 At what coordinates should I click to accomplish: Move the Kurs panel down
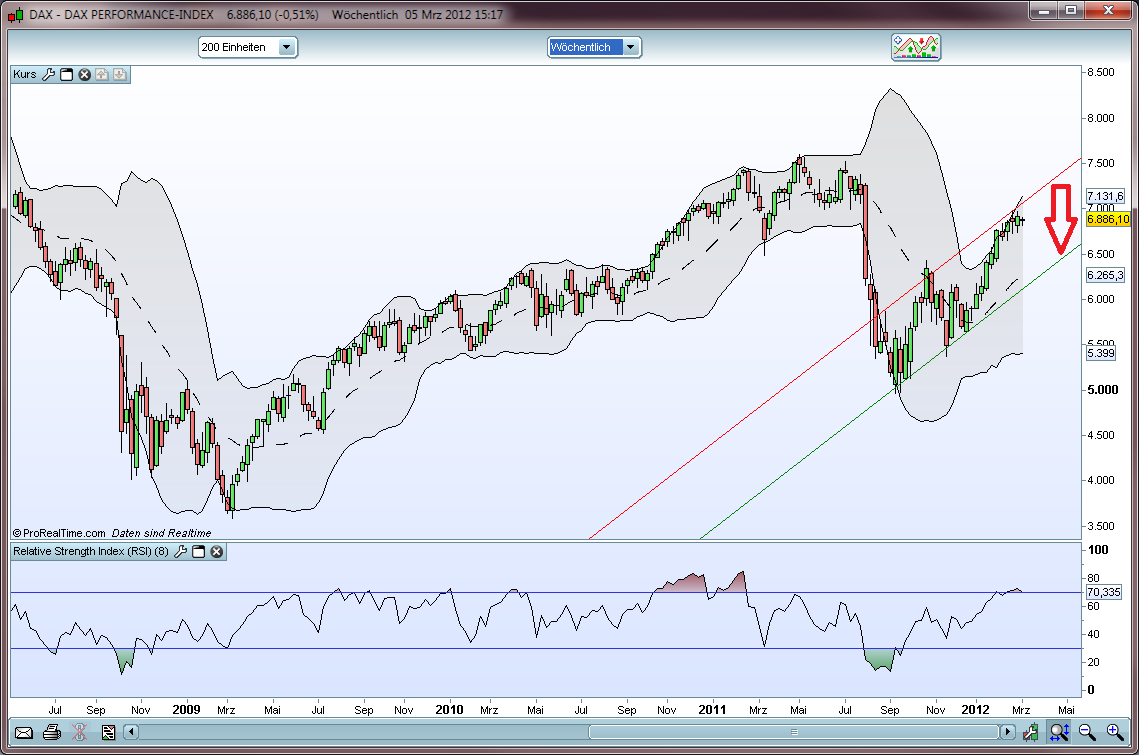(x=119, y=74)
